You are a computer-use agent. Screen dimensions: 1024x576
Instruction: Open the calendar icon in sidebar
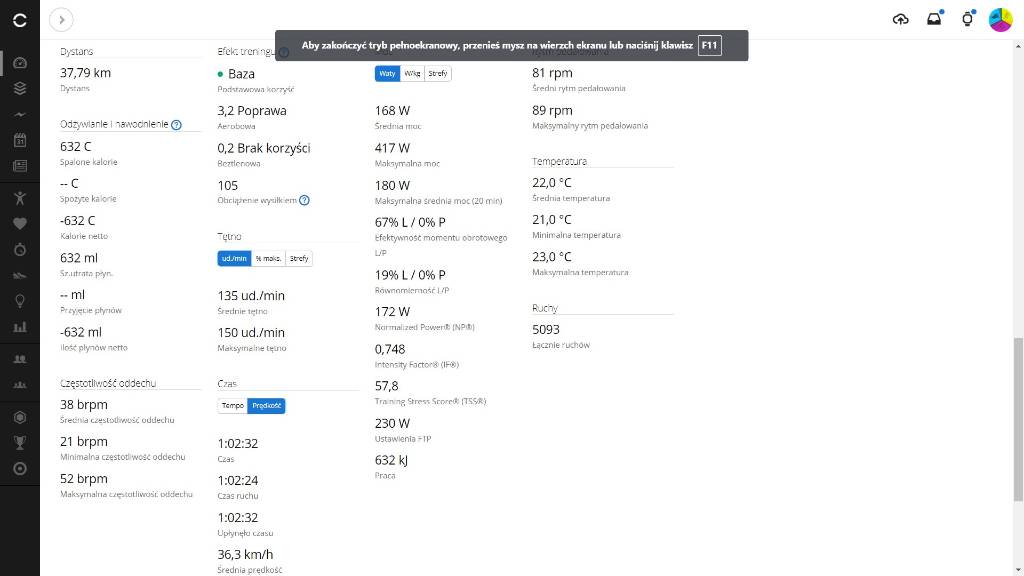(x=20, y=140)
